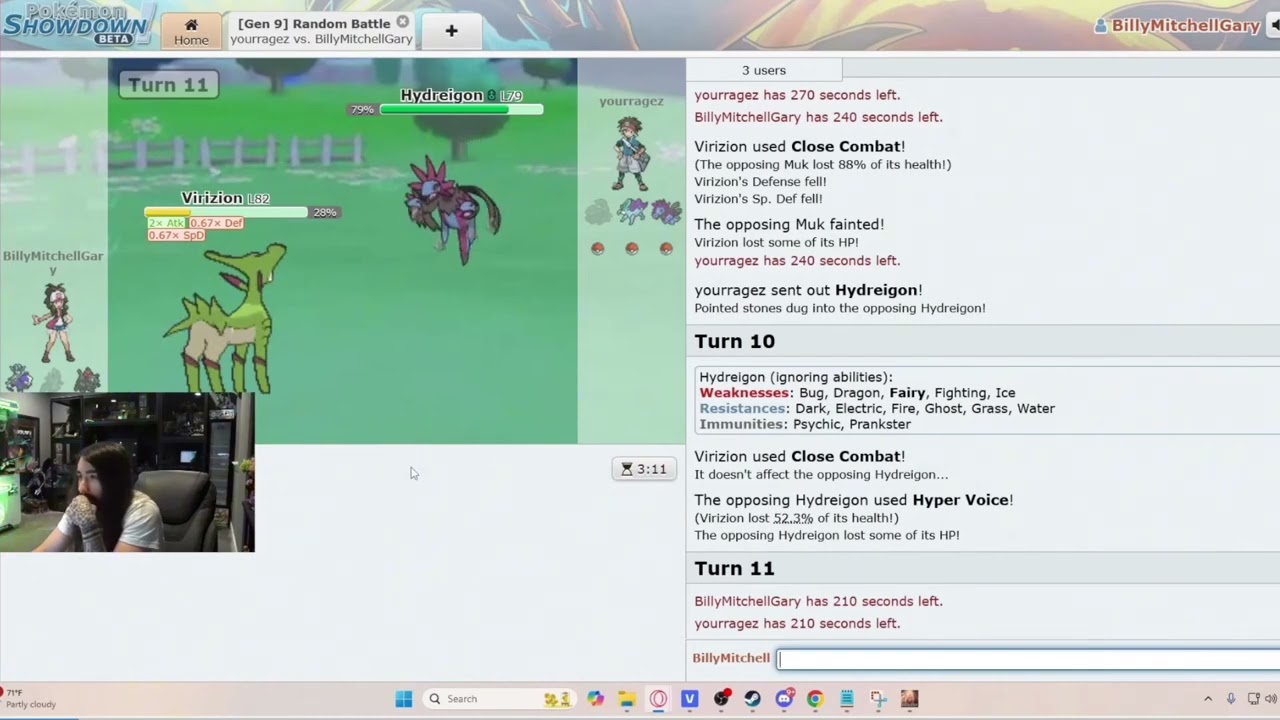Click your first team Pokemon icon

point(20,378)
